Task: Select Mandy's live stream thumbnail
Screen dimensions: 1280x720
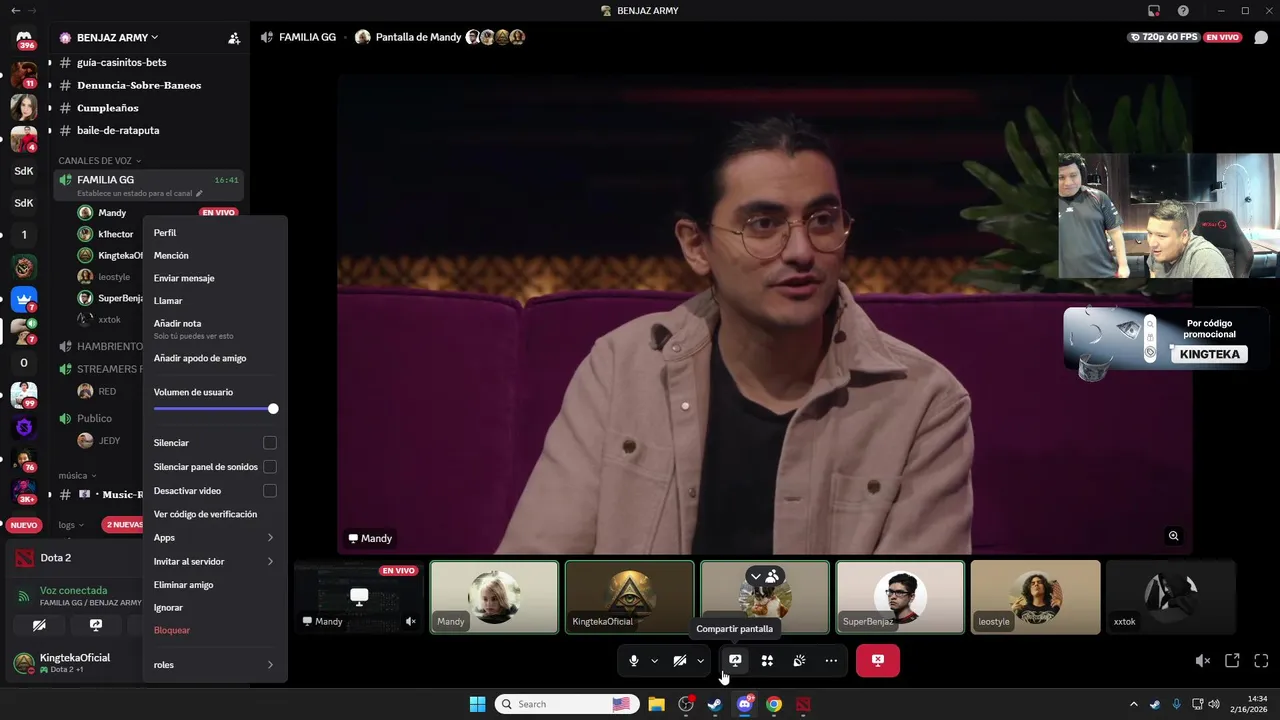Action: point(359,597)
